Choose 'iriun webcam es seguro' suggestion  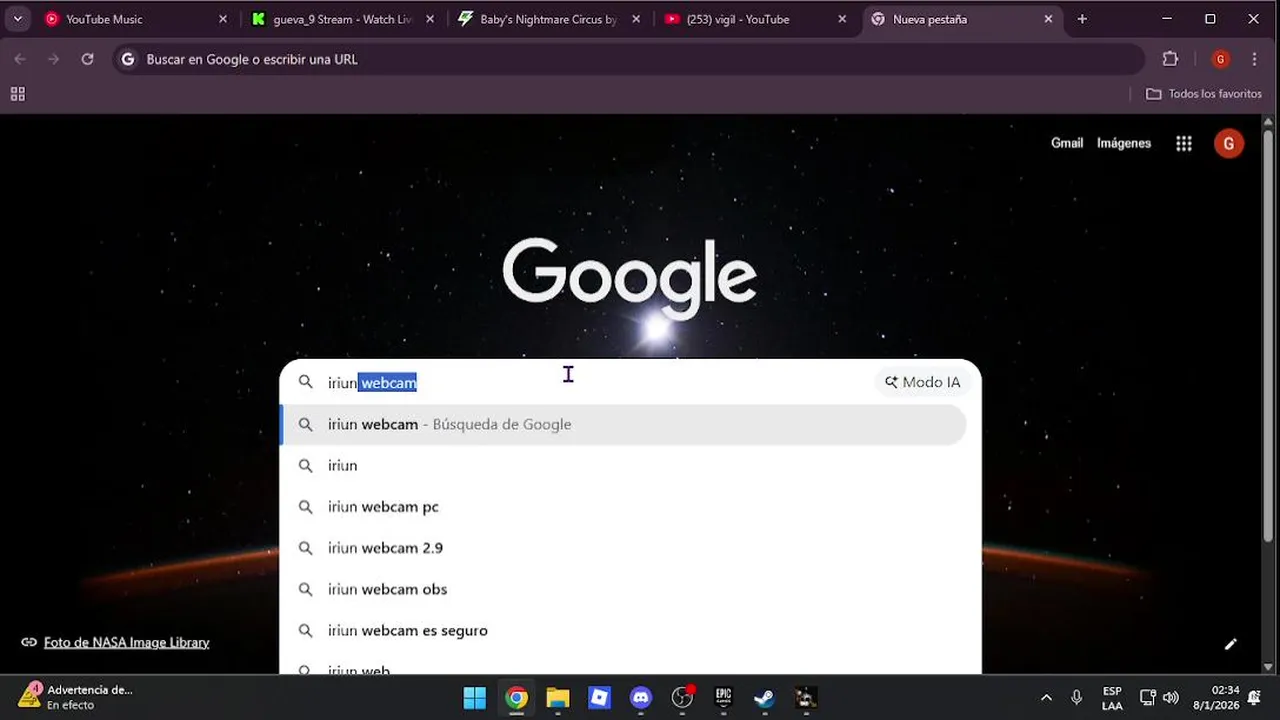pyautogui.click(x=623, y=631)
